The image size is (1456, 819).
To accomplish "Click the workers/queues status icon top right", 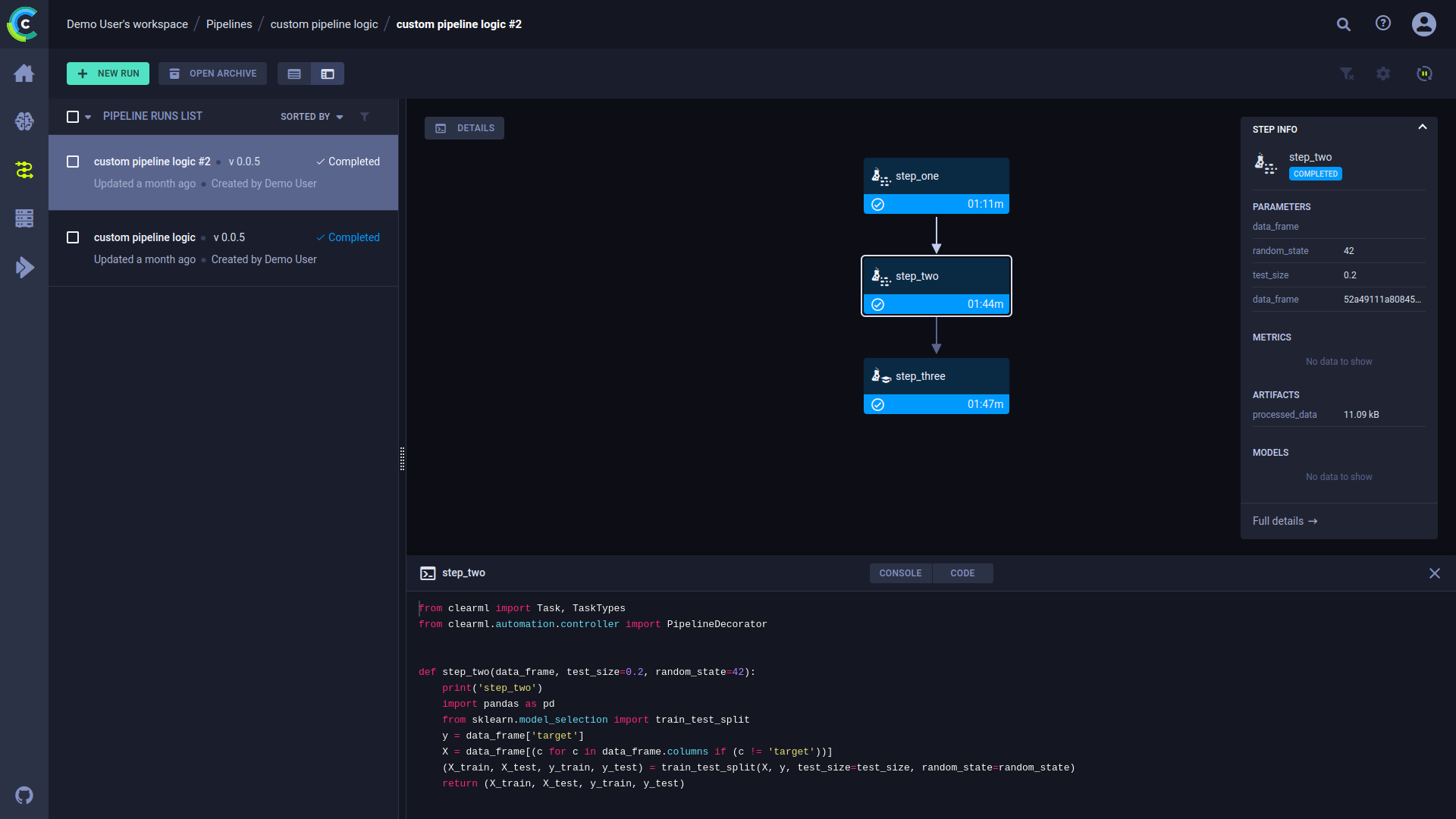I will [x=1424, y=74].
